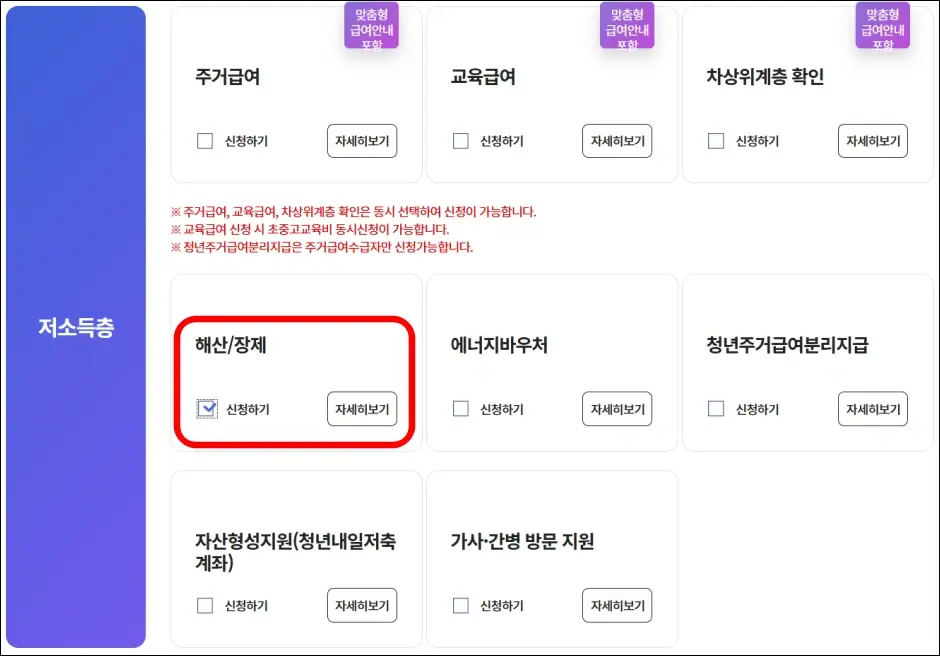This screenshot has height=656, width=940.
Task: Check 신청하기 for 교육급여
Action: tap(460, 141)
